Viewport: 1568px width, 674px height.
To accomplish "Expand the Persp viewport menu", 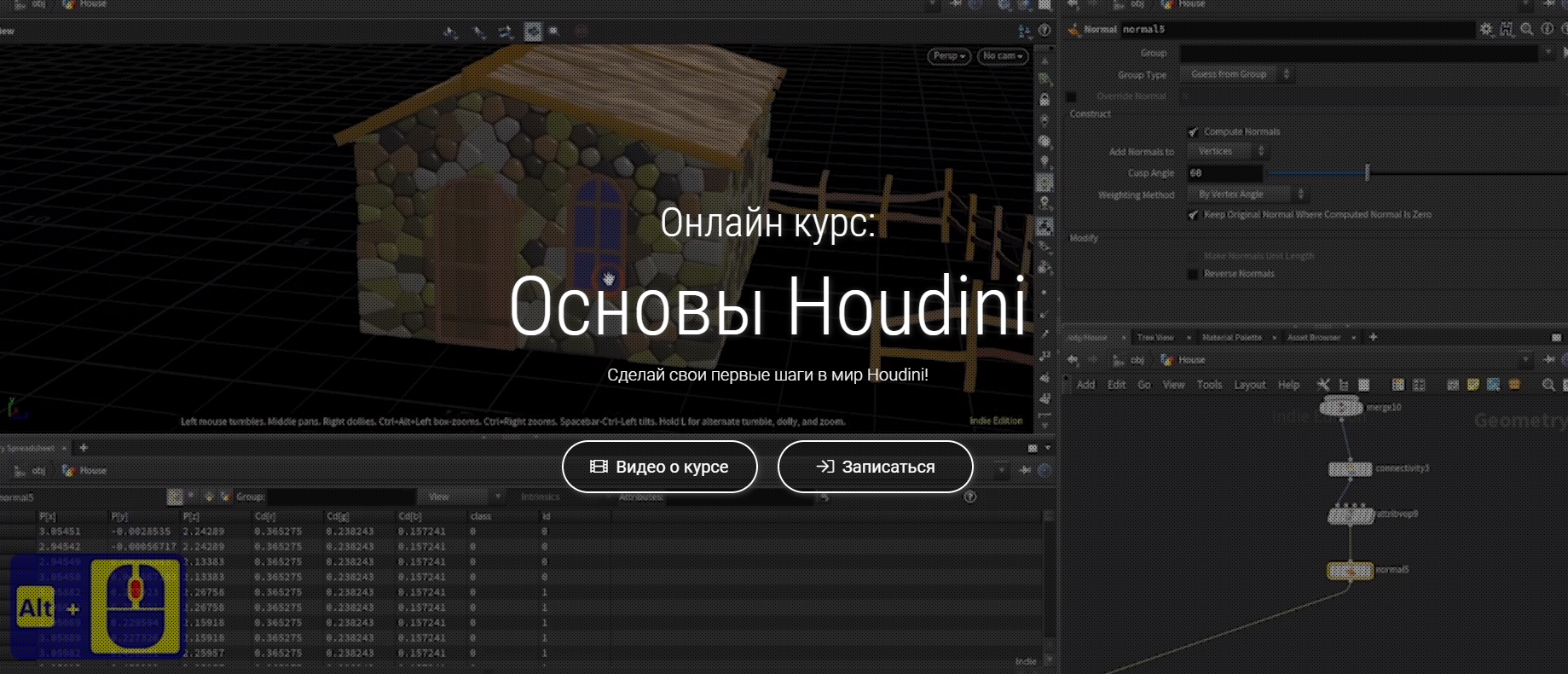I will (x=948, y=56).
